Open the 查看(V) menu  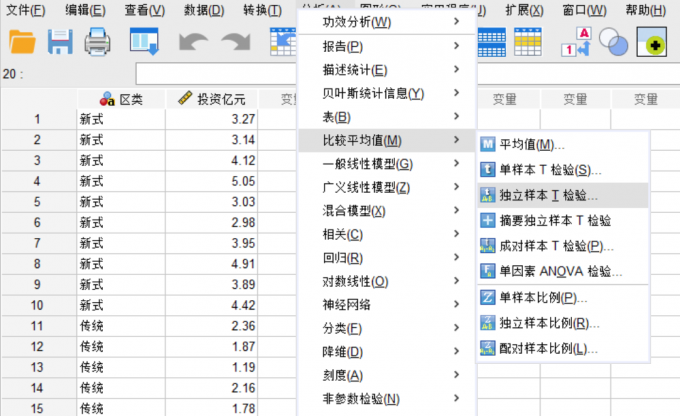(x=145, y=10)
